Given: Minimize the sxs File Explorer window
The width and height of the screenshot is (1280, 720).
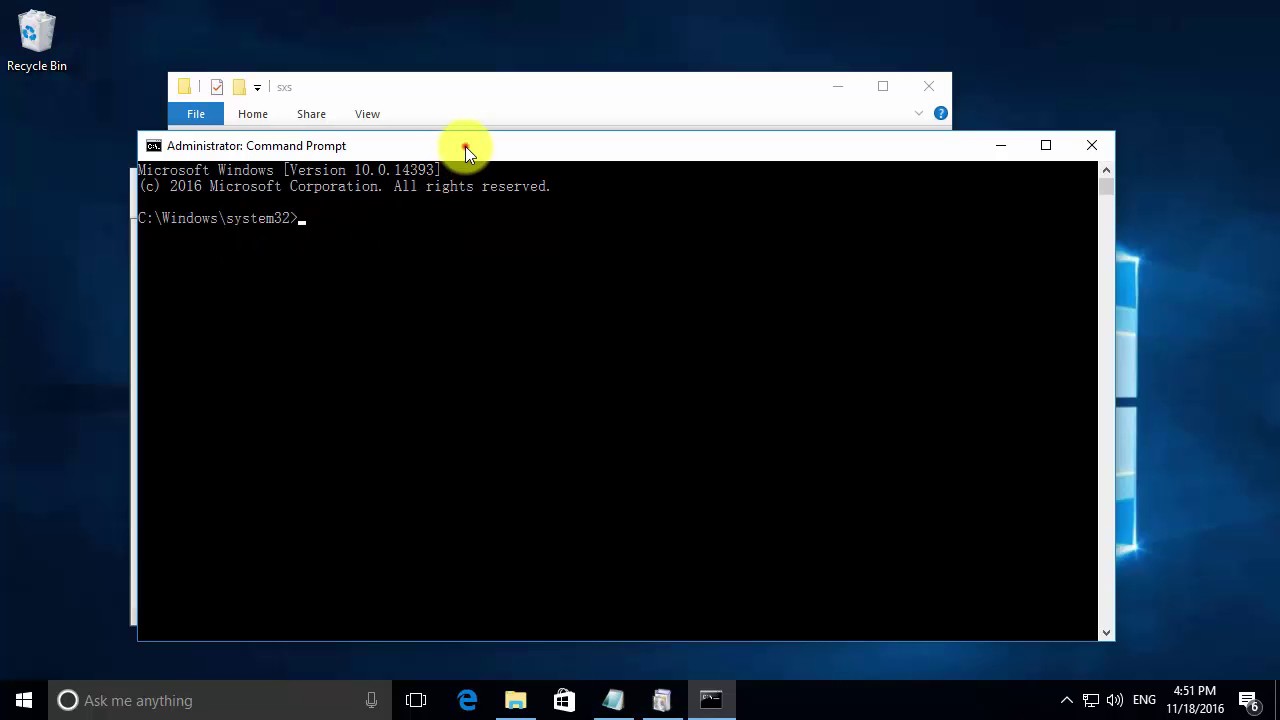Looking at the screenshot, I should tap(838, 87).
